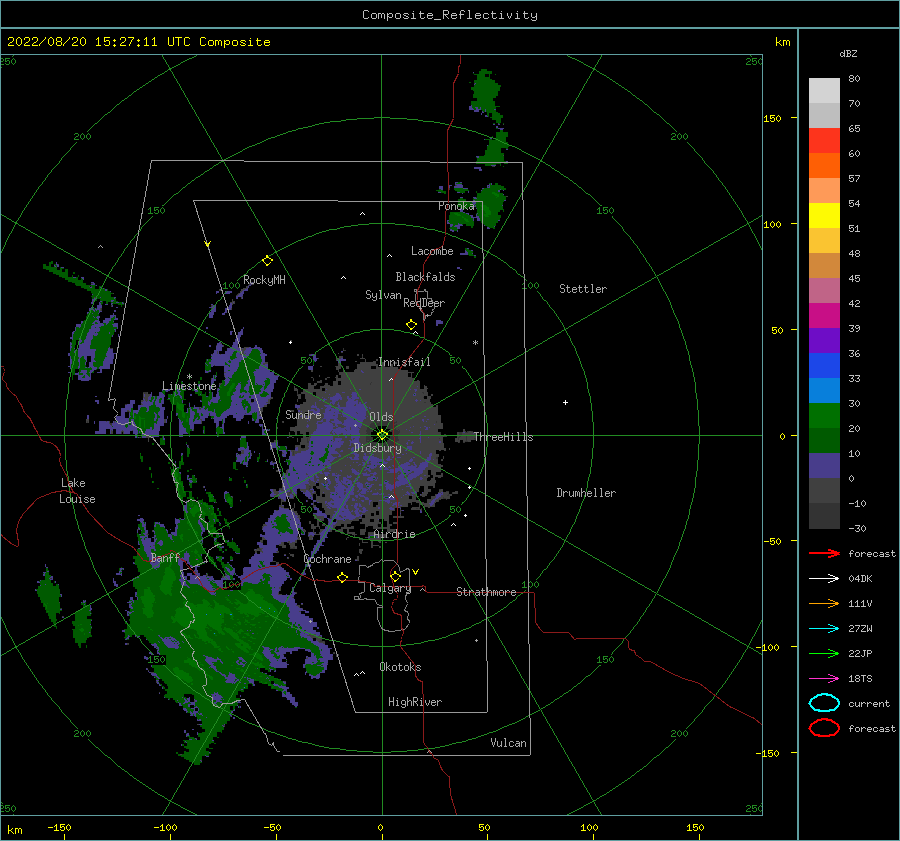Screen dimensions: 900x841
Task: Click the Okotoks label
Action: click(x=400, y=666)
